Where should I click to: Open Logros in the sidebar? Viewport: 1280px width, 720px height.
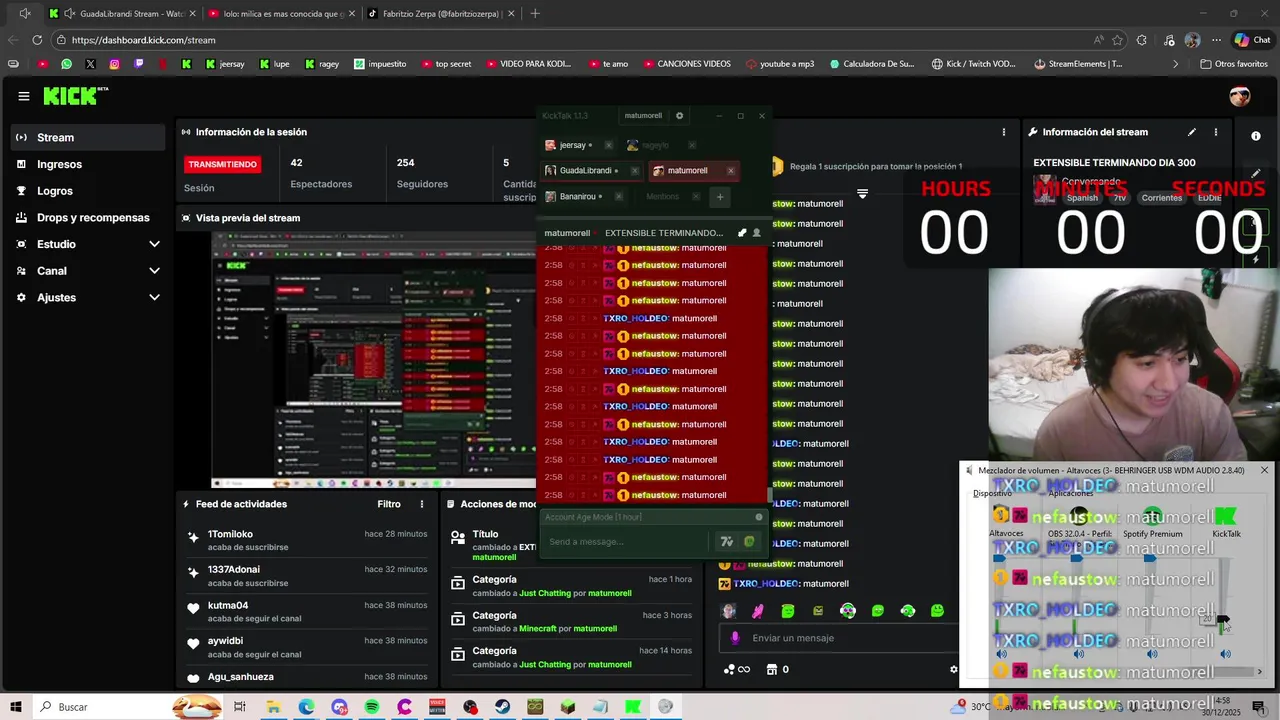pyautogui.click(x=88, y=191)
